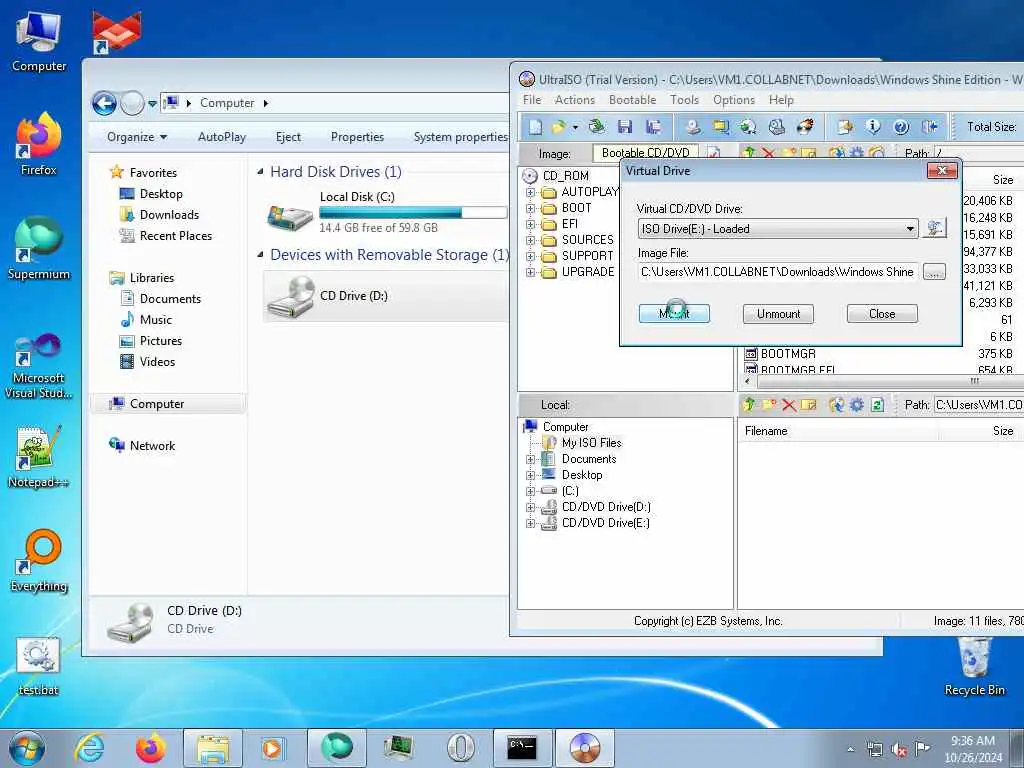The width and height of the screenshot is (1024, 768).
Task: Click Internet Explorer in the taskbar
Action: pyautogui.click(x=89, y=748)
